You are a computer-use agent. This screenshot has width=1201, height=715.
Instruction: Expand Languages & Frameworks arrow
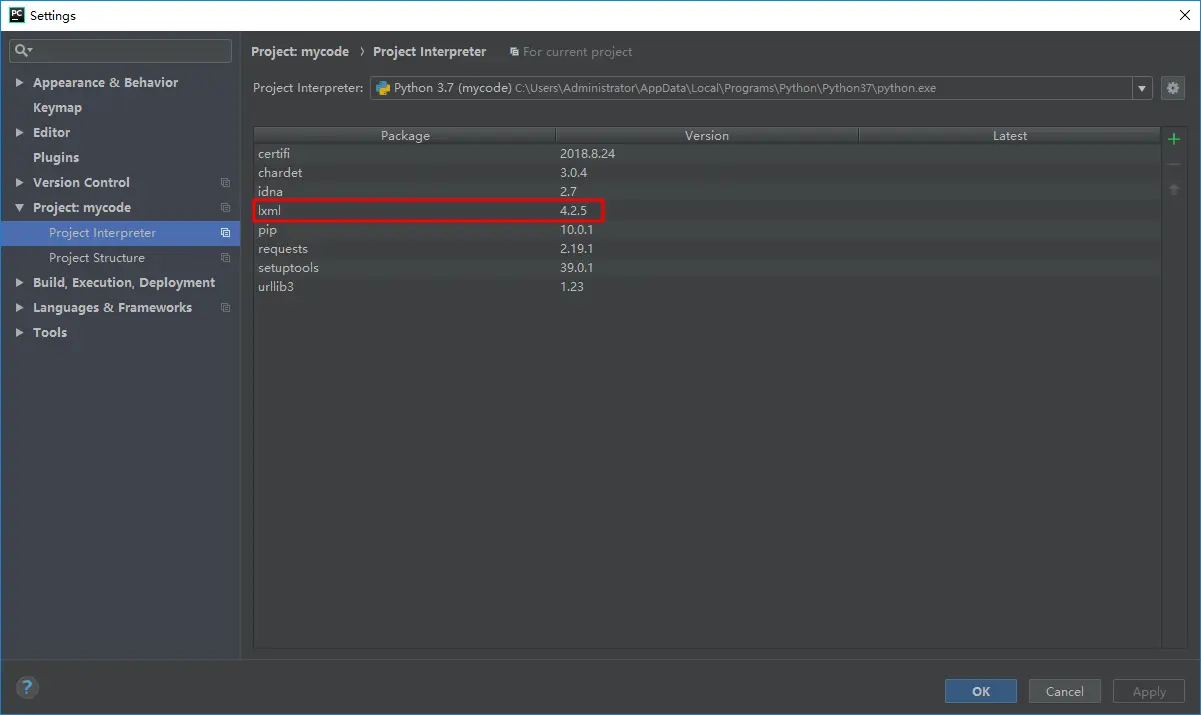pos(20,308)
